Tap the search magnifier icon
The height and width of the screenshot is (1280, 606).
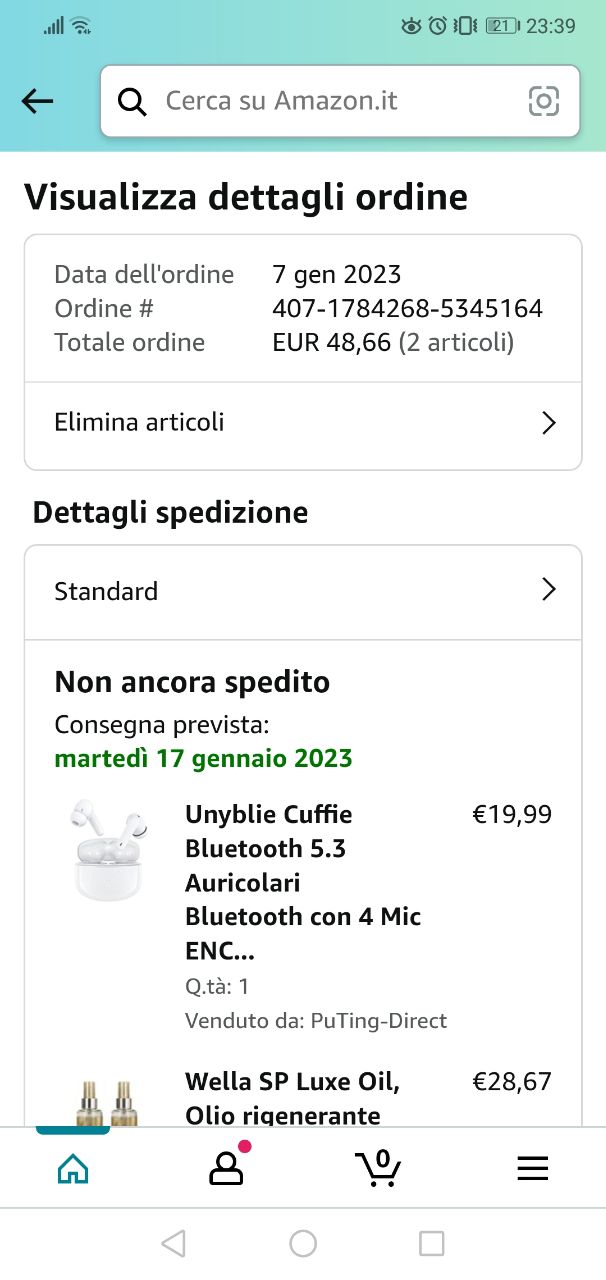tap(132, 101)
